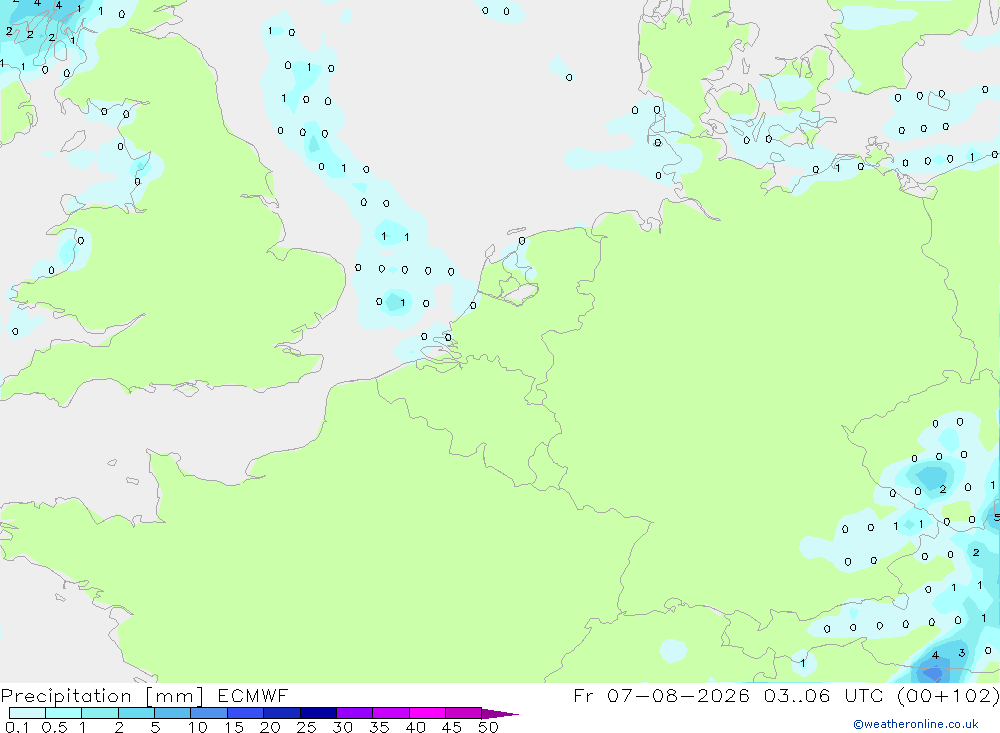The height and width of the screenshot is (733, 1000).
Task: Click the '10' legend scale label
Action: 198,727
